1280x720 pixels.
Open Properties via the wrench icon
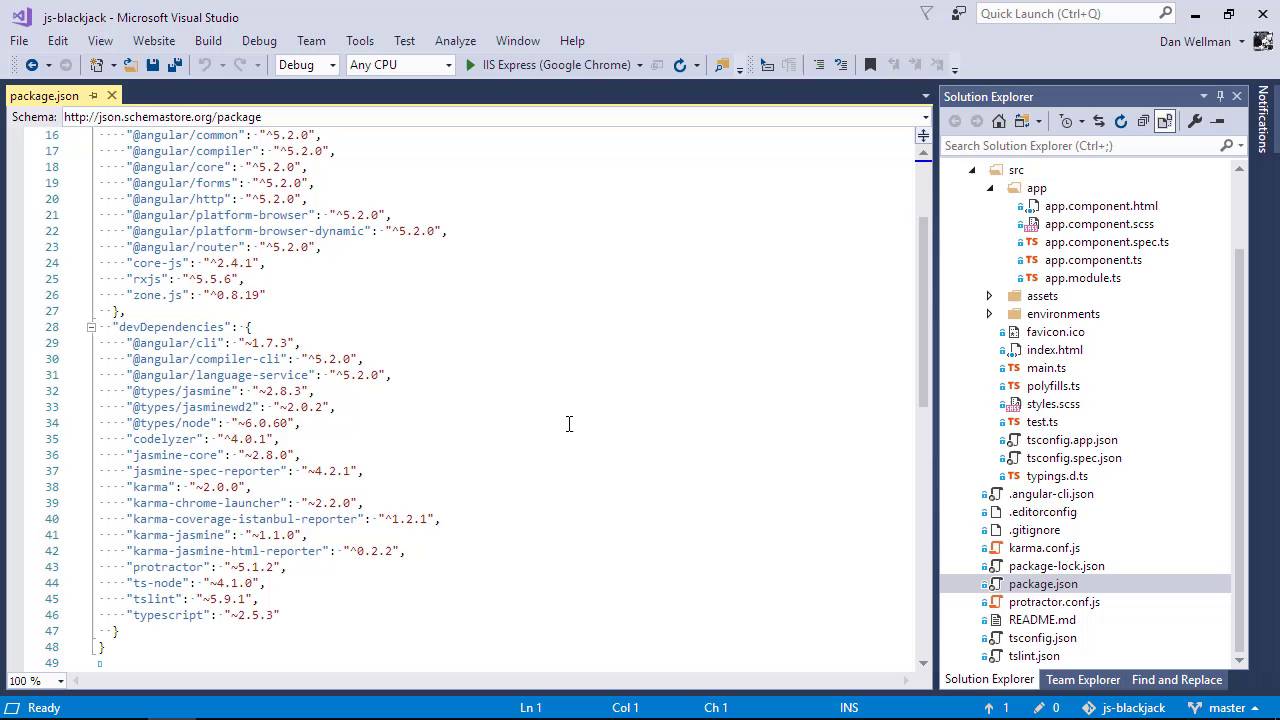[1195, 121]
